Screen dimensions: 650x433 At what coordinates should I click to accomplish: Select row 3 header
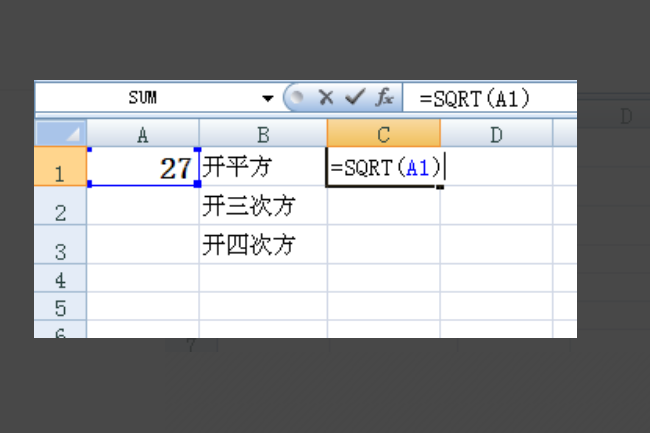[60, 244]
